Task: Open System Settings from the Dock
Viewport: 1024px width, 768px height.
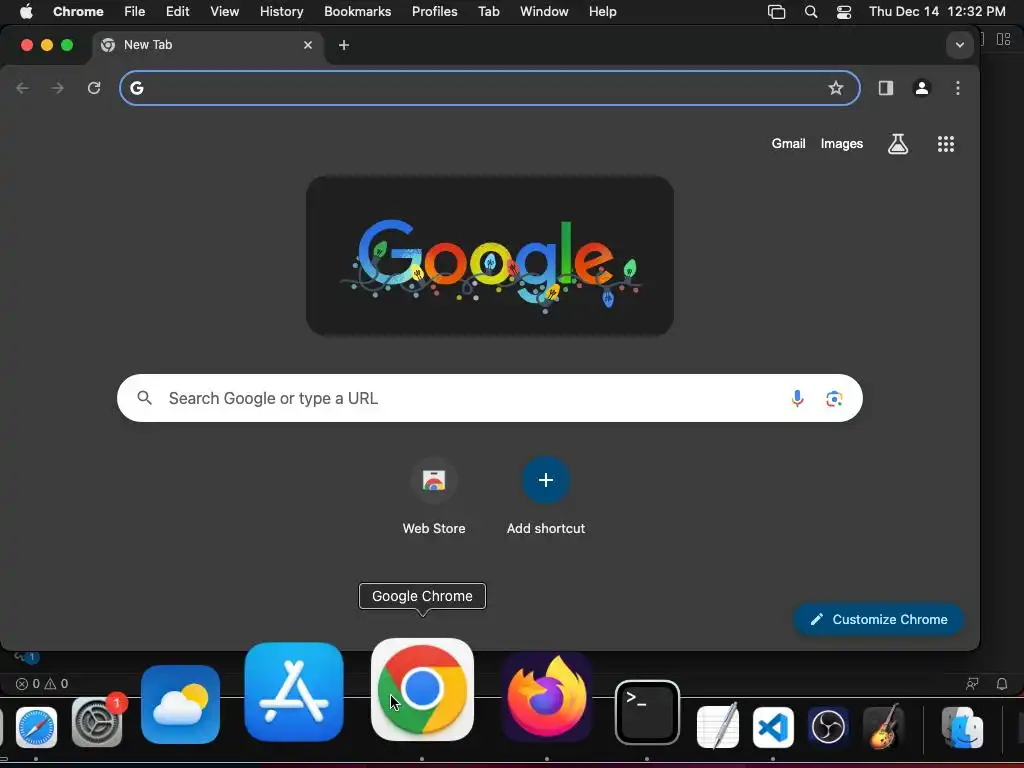Action: pos(97,722)
